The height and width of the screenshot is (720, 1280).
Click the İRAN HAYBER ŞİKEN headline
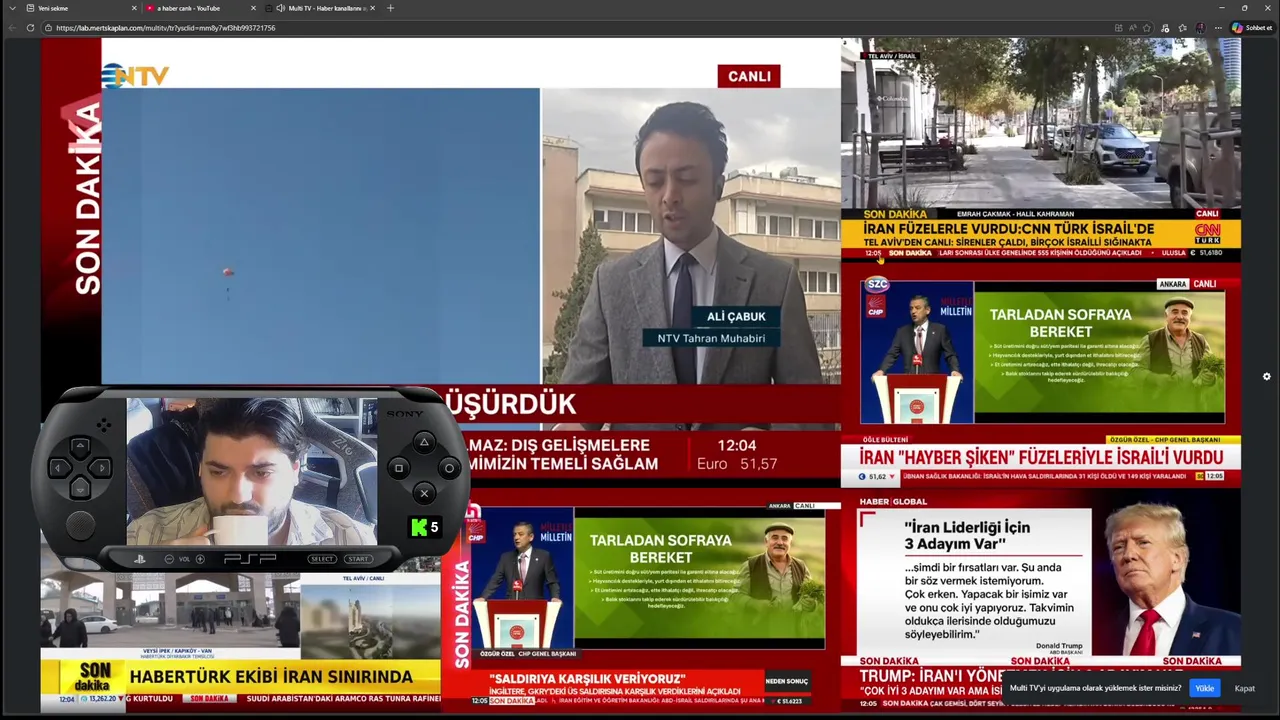(1041, 457)
